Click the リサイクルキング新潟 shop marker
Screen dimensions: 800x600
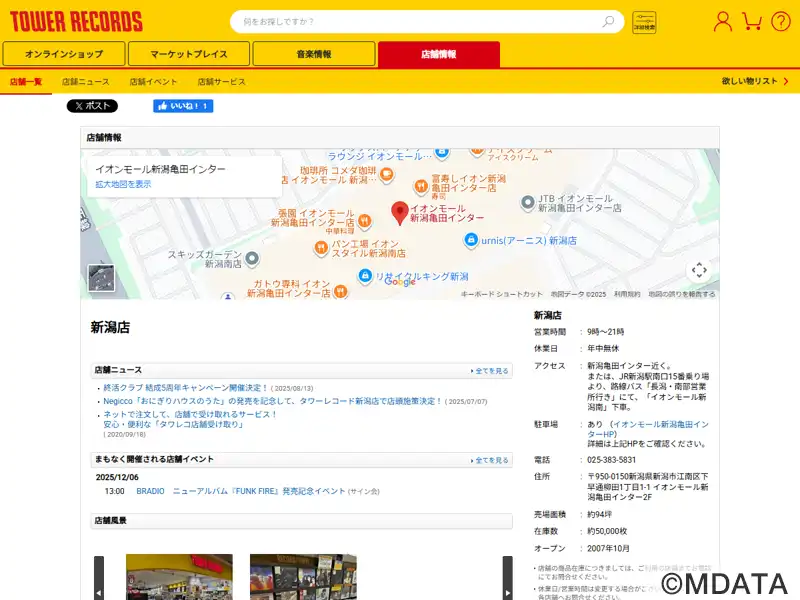click(x=364, y=276)
